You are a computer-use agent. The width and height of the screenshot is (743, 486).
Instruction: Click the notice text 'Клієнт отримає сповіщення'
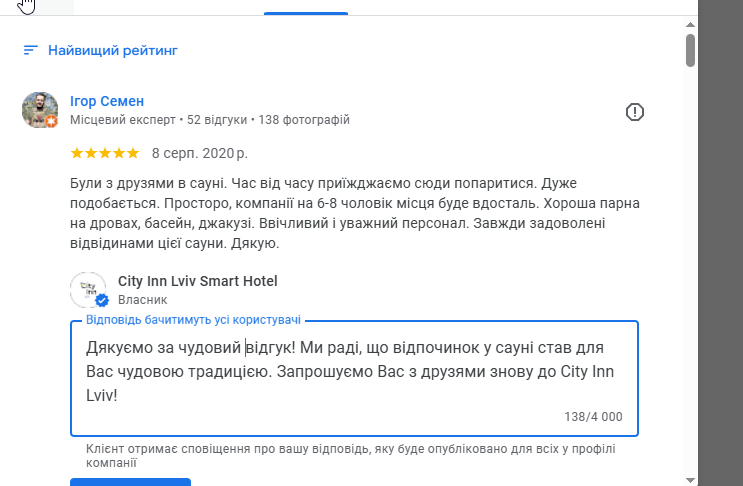coord(351,456)
